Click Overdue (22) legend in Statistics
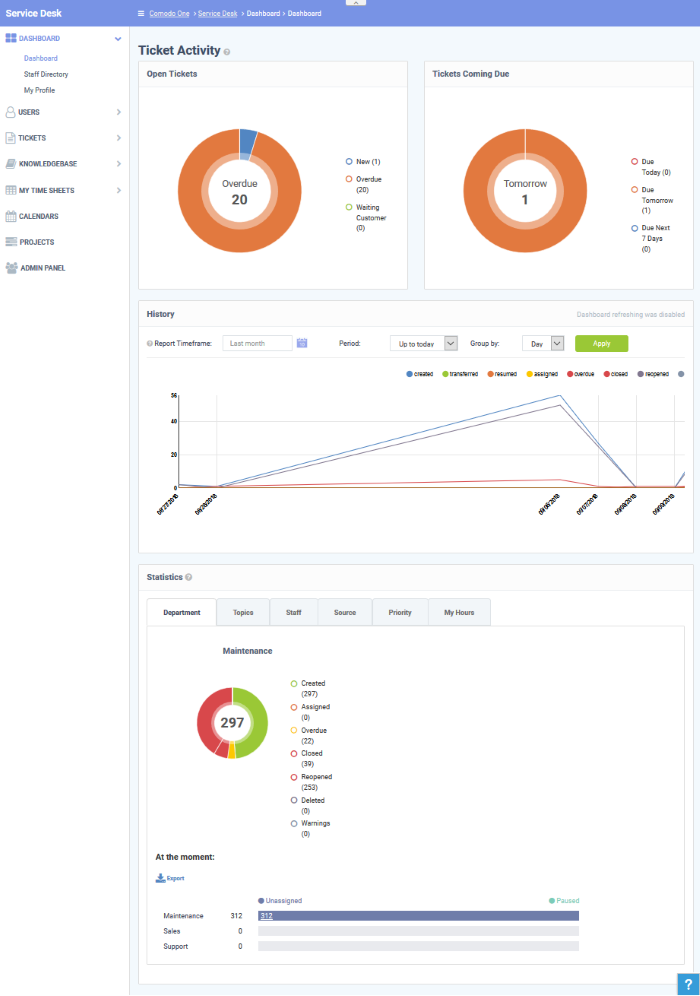 pyautogui.click(x=309, y=736)
